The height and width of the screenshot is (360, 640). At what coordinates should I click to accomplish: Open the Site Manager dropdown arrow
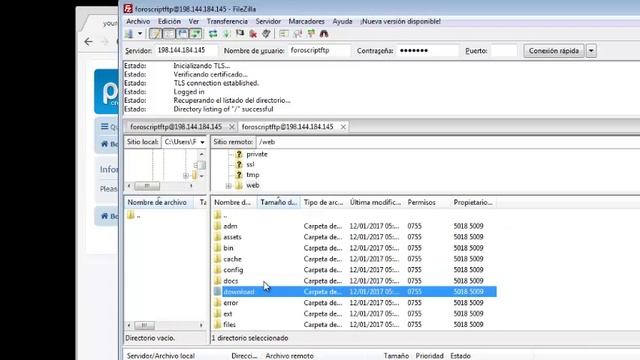click(140, 34)
